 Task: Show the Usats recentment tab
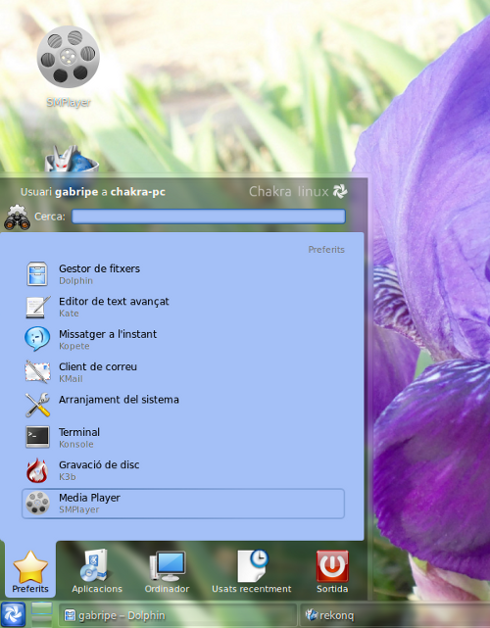pos(252,572)
